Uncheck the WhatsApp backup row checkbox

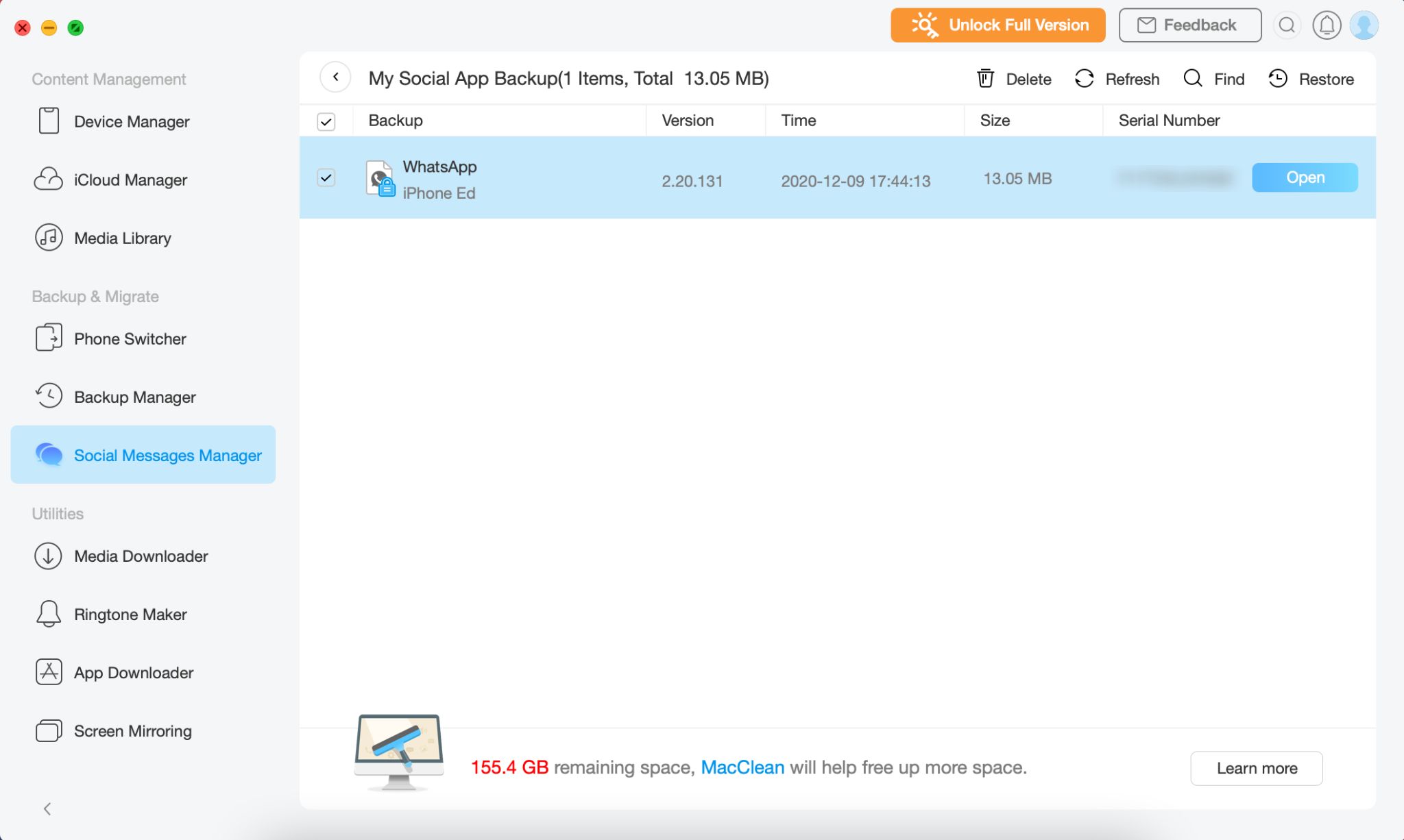point(326,178)
